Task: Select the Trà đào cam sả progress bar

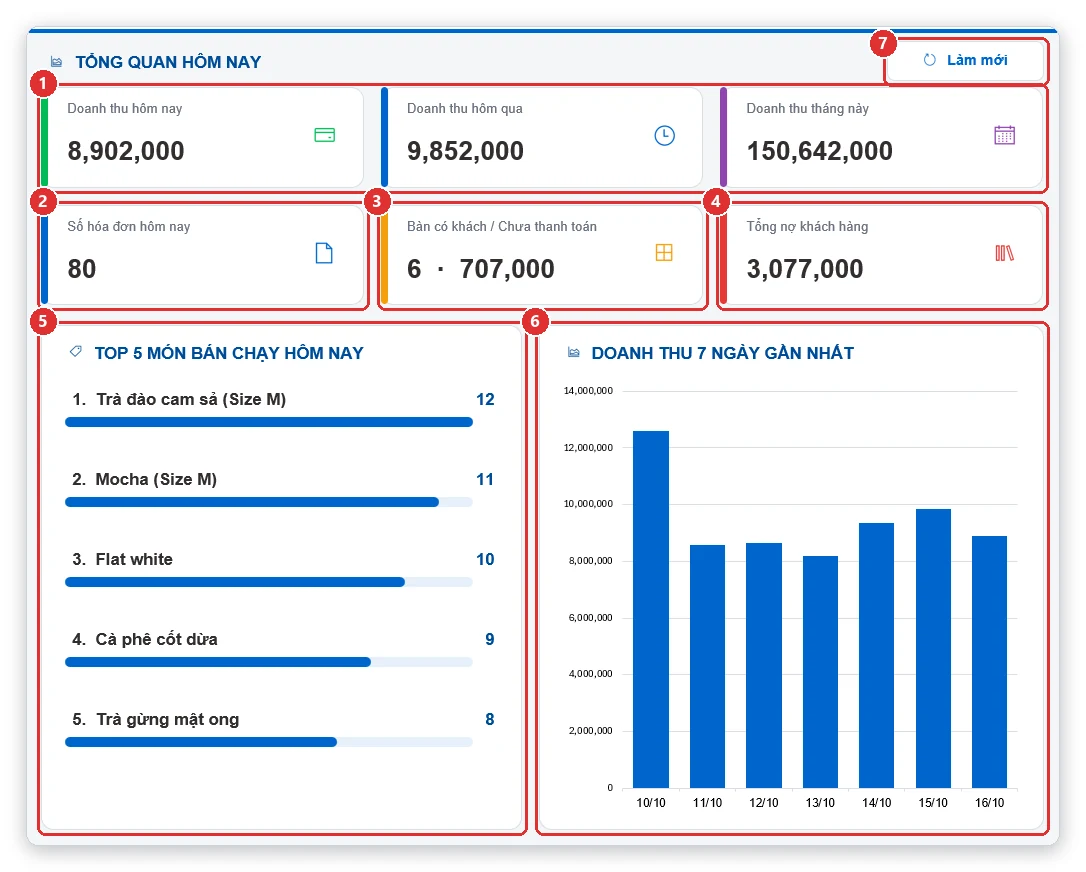Action: [269, 422]
